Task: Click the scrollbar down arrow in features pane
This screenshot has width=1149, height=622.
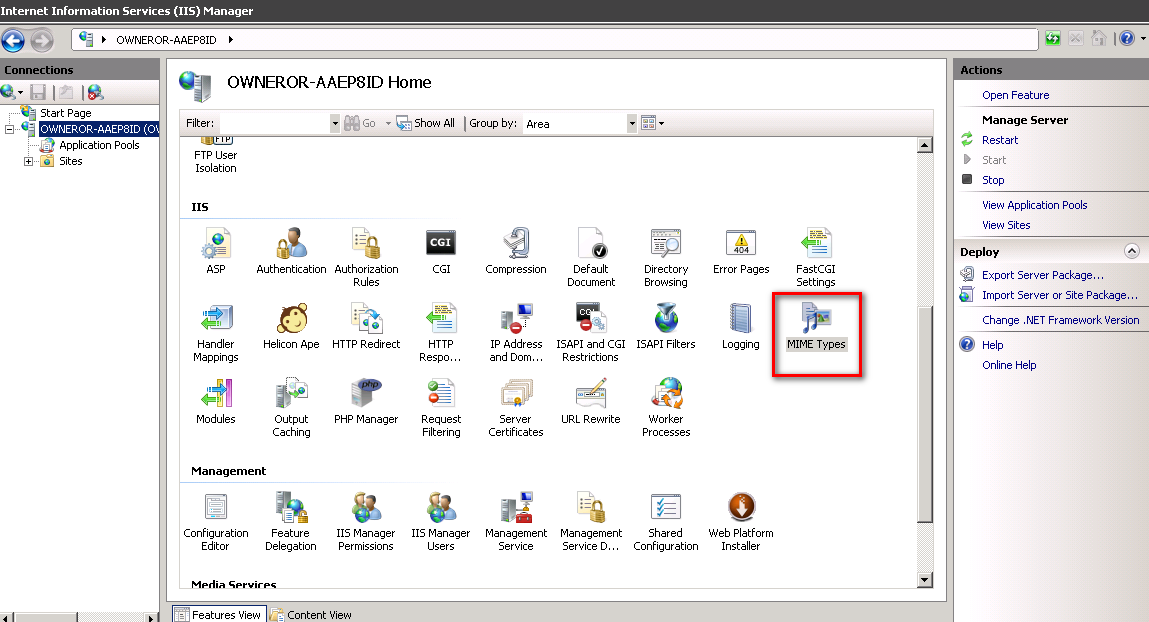Action: pos(924,579)
